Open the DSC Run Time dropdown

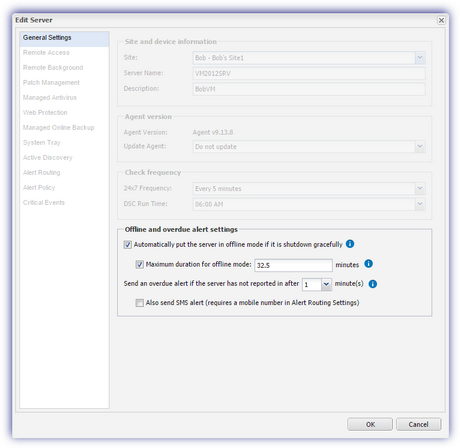pos(420,204)
